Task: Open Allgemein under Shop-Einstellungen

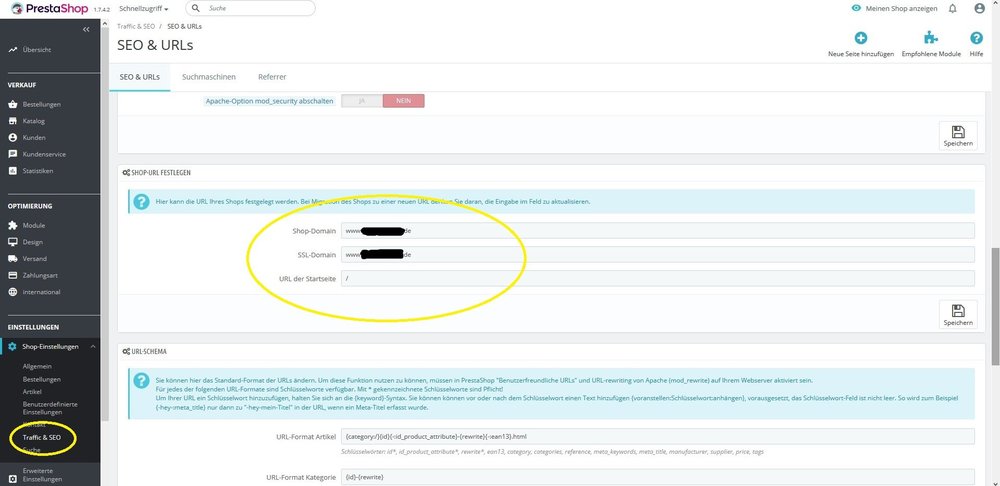Action: point(37,366)
